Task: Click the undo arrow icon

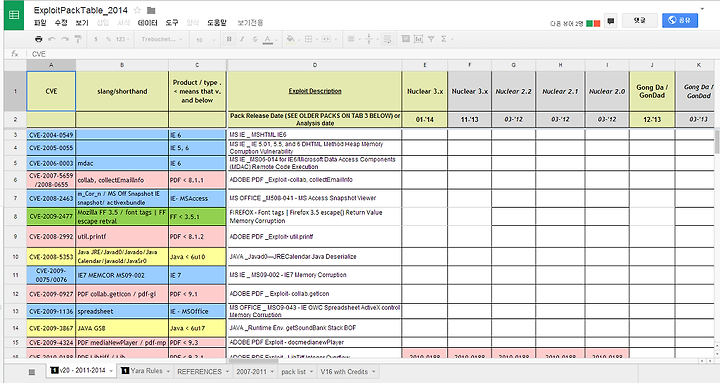Action: [52, 39]
